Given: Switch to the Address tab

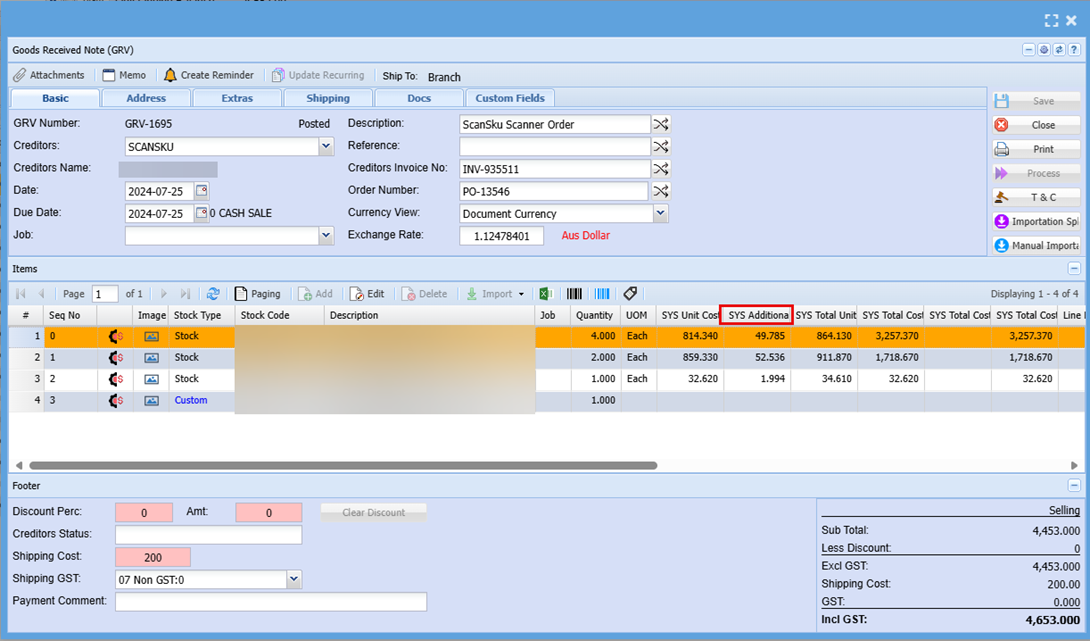Looking at the screenshot, I should point(146,98).
